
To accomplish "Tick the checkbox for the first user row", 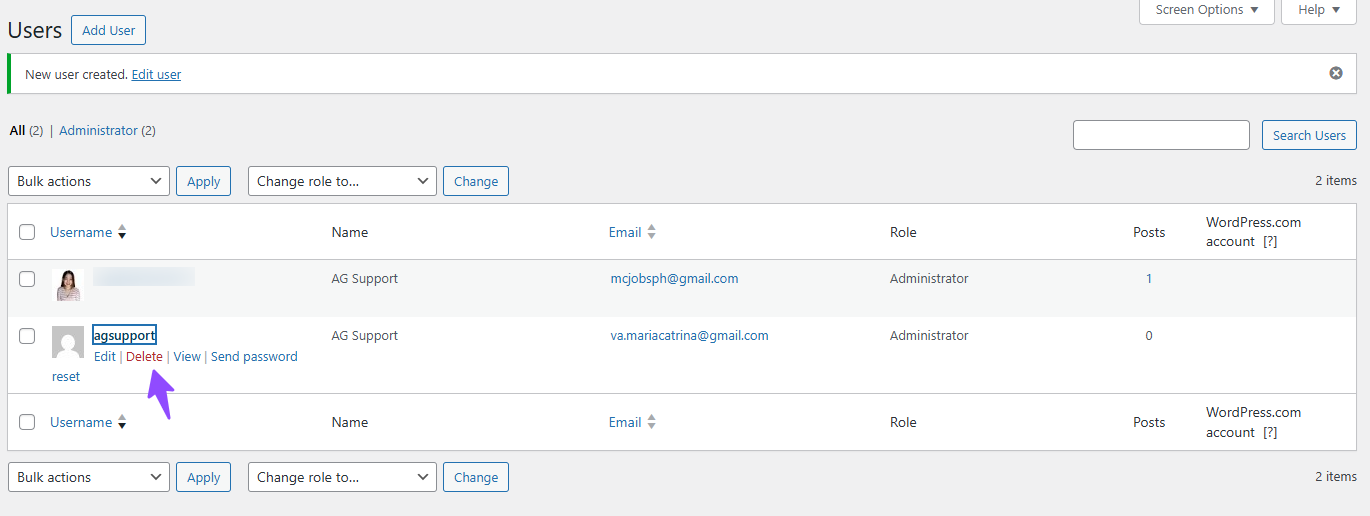I will 27,279.
